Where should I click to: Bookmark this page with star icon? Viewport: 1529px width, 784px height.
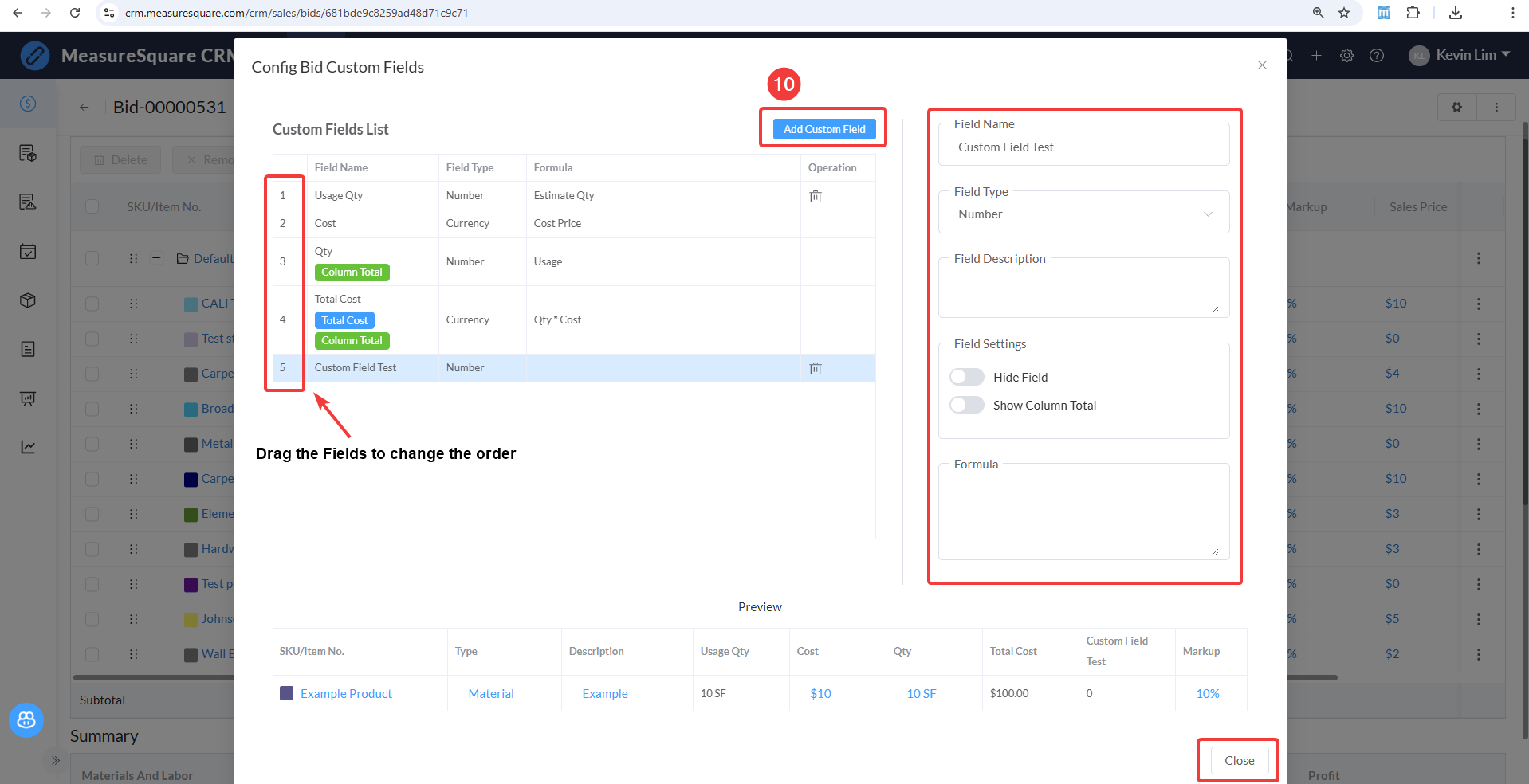tap(1344, 13)
